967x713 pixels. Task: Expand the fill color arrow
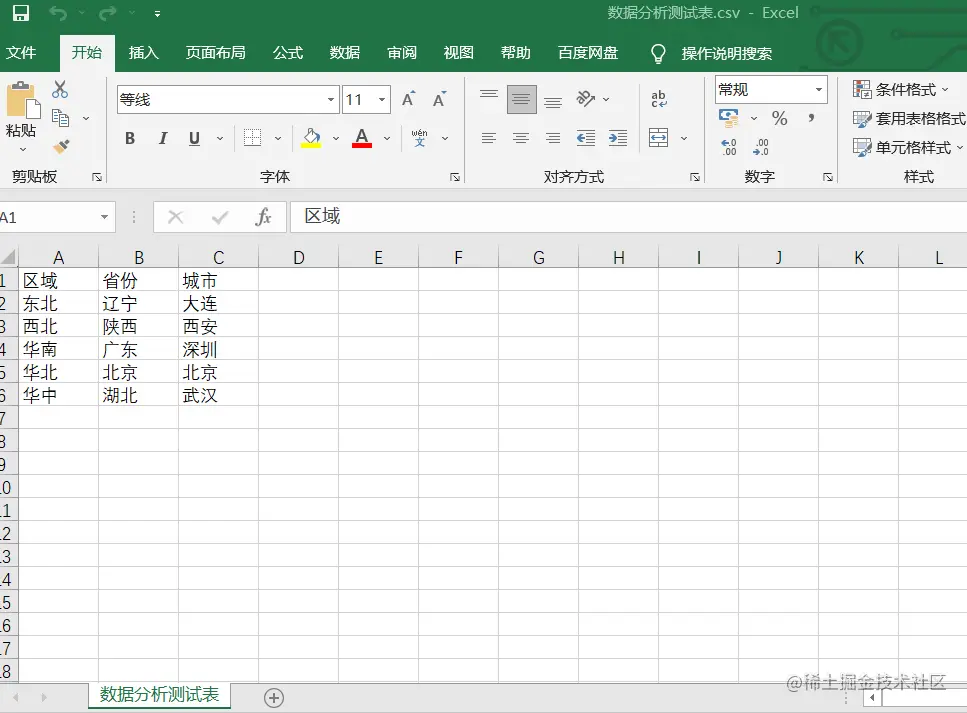click(336, 138)
